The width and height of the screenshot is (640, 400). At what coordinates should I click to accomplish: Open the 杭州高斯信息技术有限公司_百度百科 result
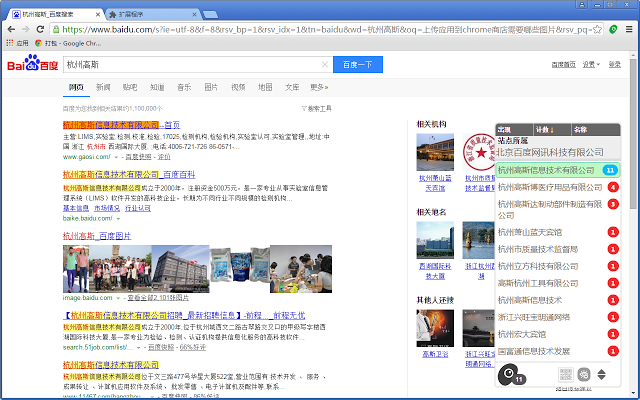[x=129, y=175]
